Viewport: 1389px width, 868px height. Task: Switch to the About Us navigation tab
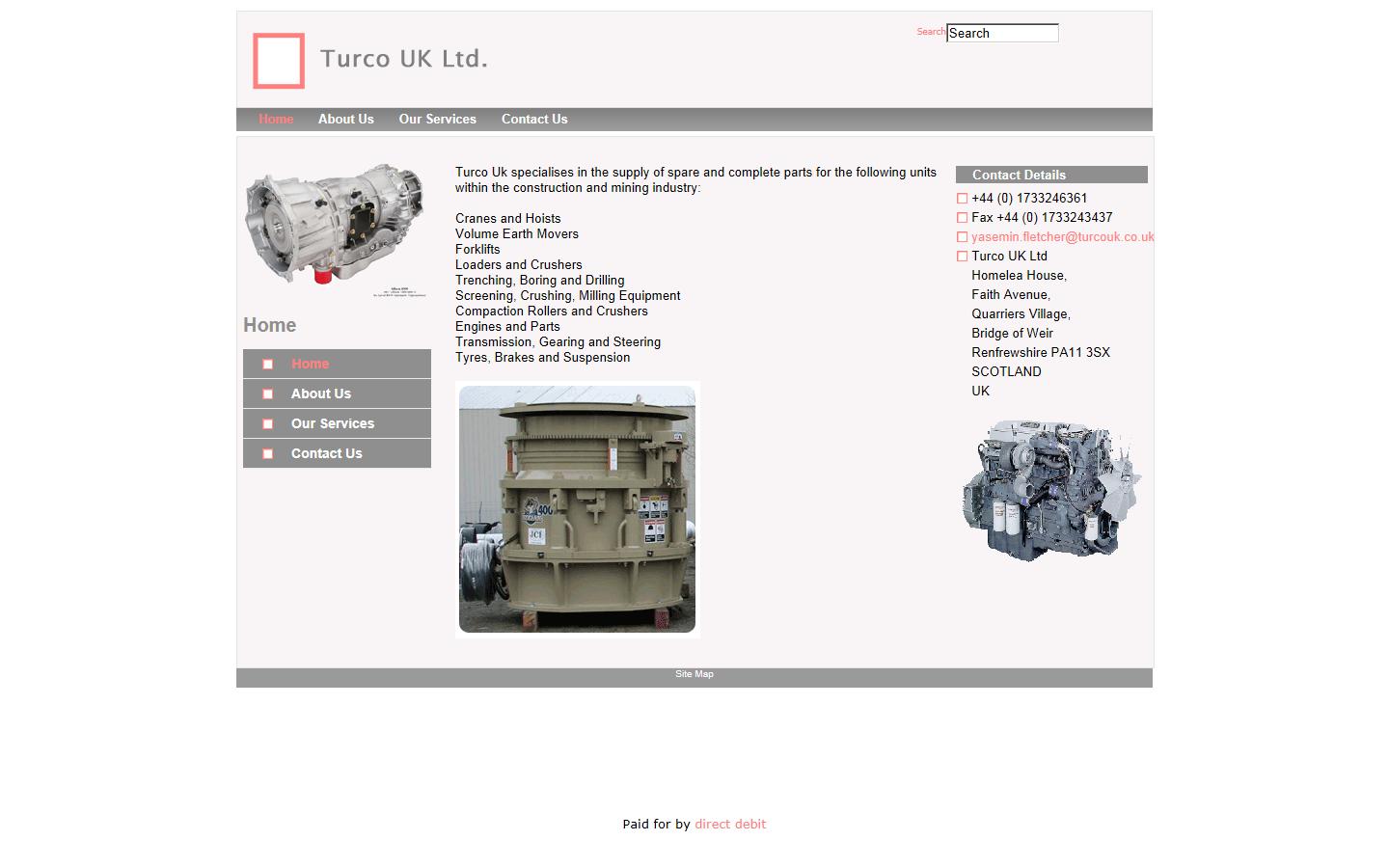[x=345, y=119]
